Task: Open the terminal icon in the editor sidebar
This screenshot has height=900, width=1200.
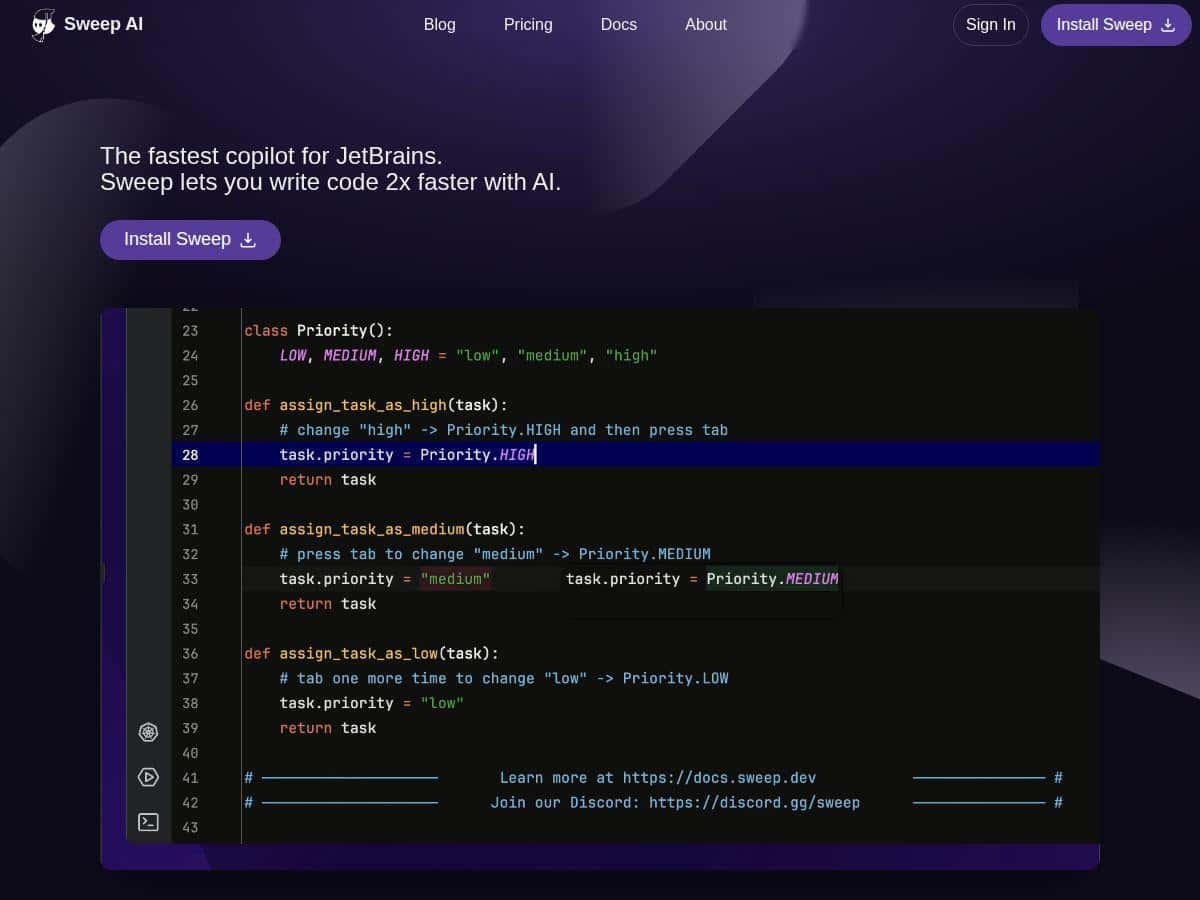Action: click(148, 822)
